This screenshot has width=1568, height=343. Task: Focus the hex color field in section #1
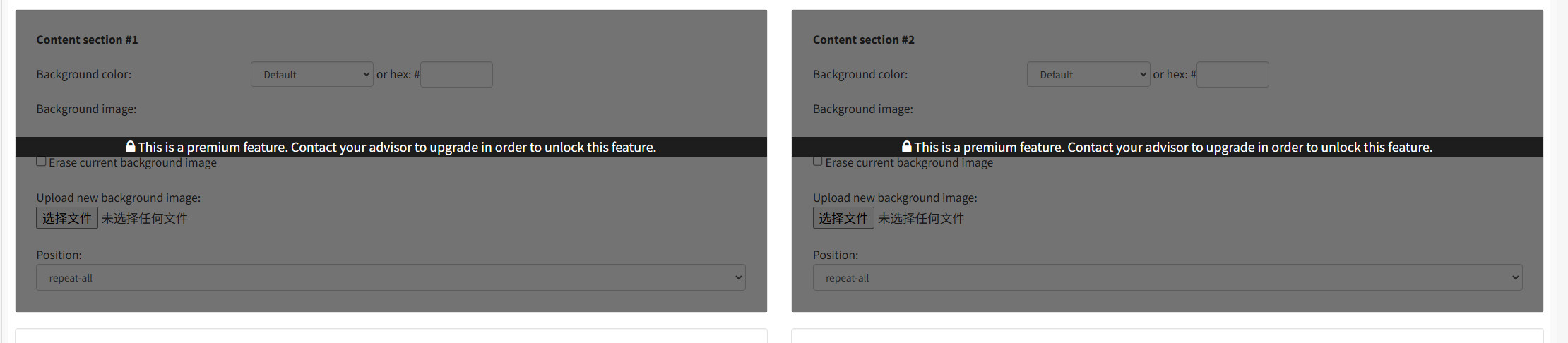pyautogui.click(x=456, y=74)
